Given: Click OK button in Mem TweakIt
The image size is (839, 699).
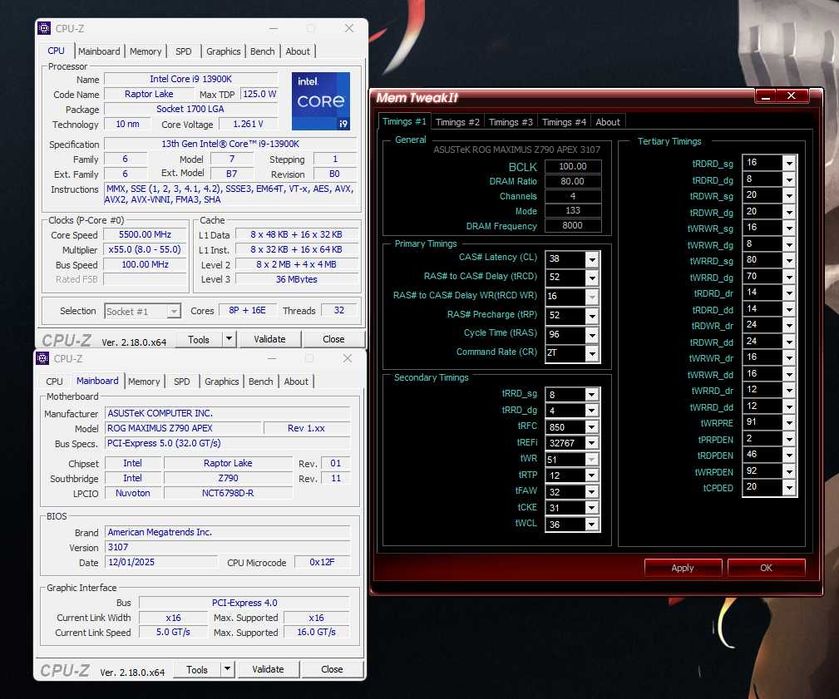Looking at the screenshot, I should click(x=766, y=568).
